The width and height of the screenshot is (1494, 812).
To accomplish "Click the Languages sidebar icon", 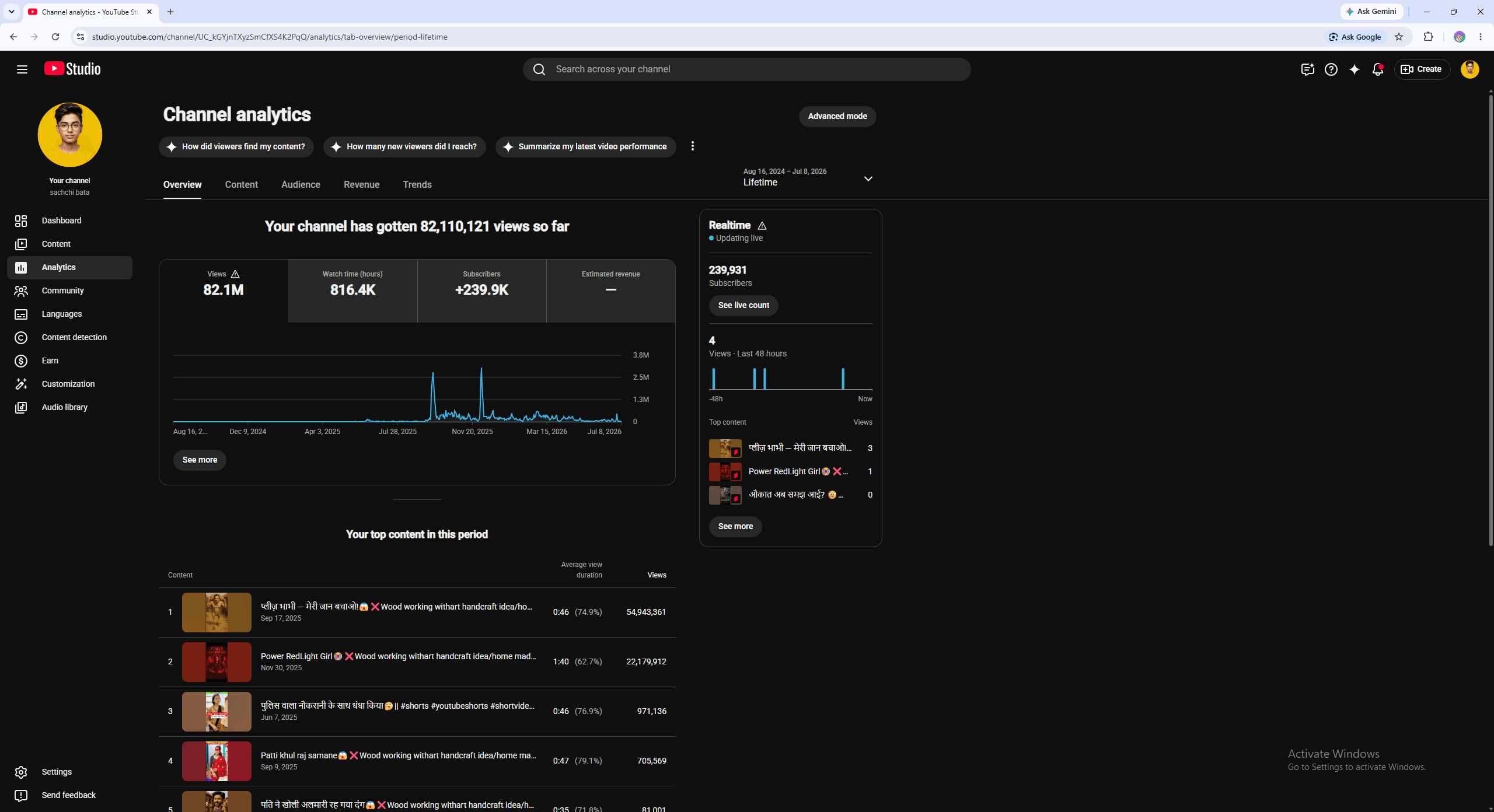I will point(21,314).
